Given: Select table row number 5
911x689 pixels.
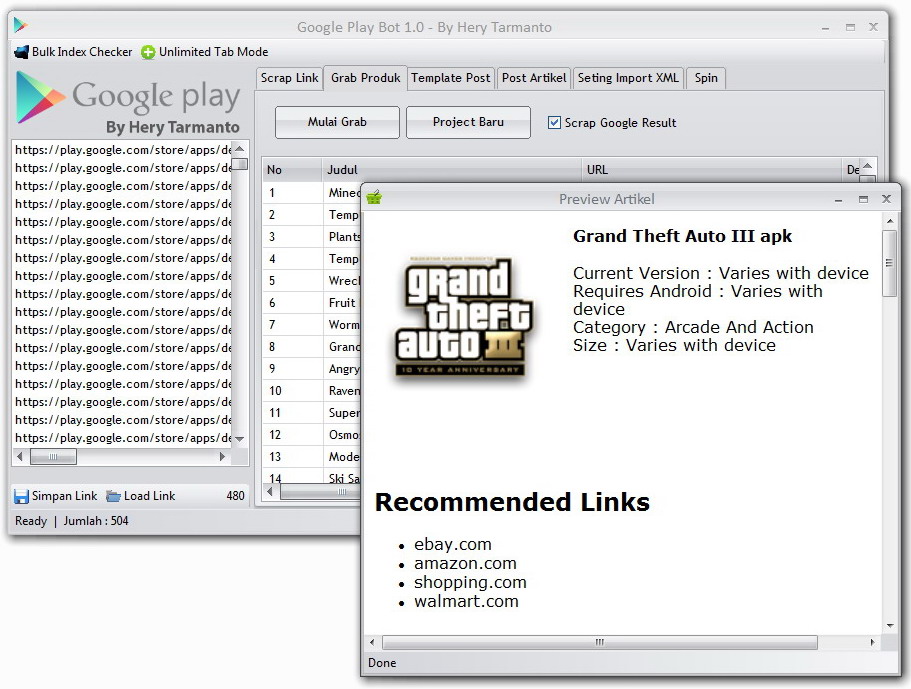Looking at the screenshot, I should point(311,281).
